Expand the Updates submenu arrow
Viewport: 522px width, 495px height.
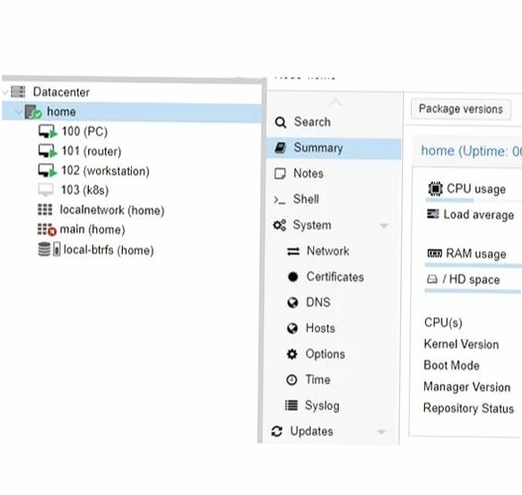click(381, 432)
